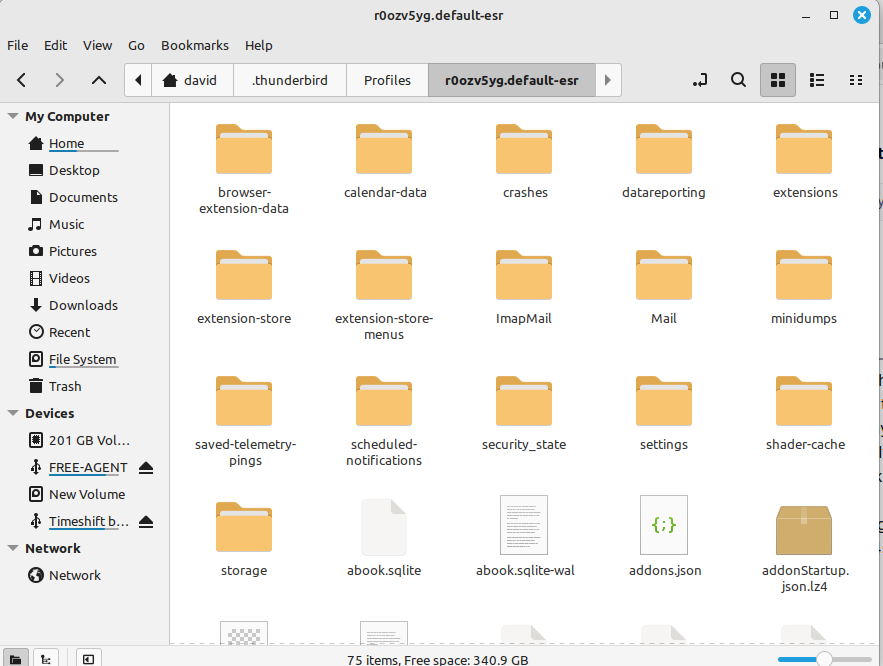Hide the sidebar with status bar button
This screenshot has height=666, width=883.
click(x=89, y=659)
